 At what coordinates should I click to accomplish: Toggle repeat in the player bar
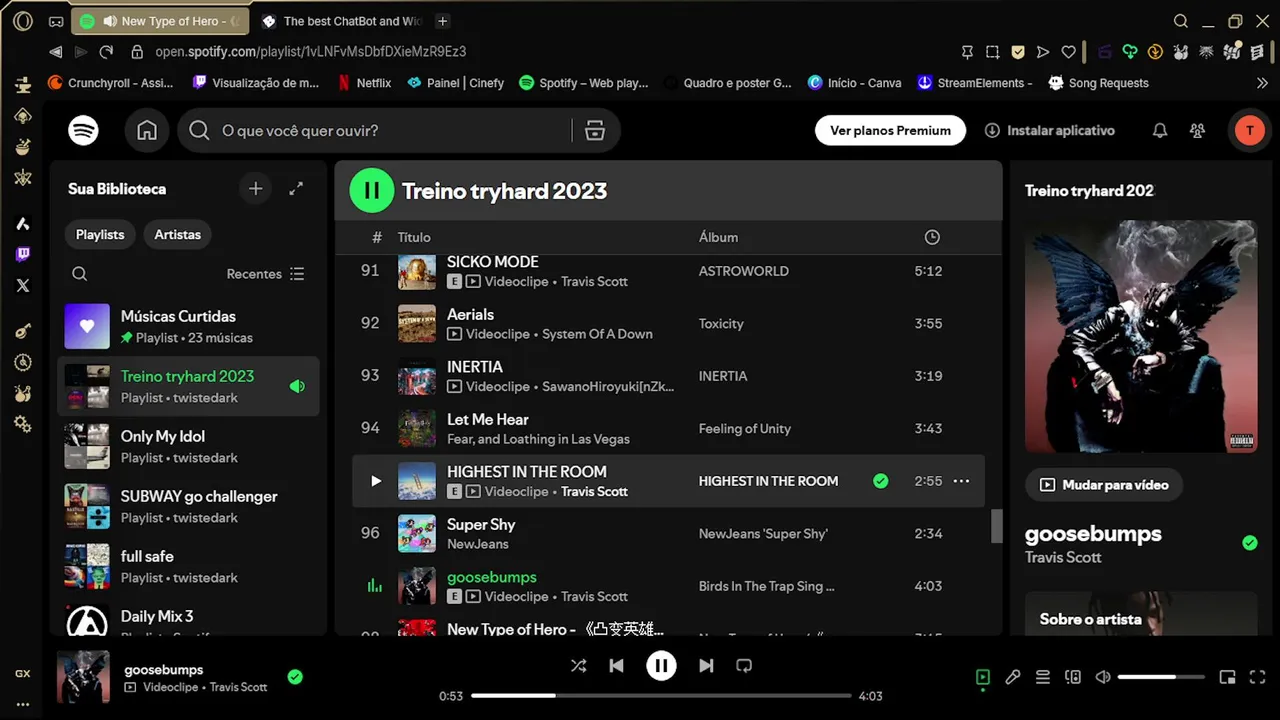click(x=744, y=666)
